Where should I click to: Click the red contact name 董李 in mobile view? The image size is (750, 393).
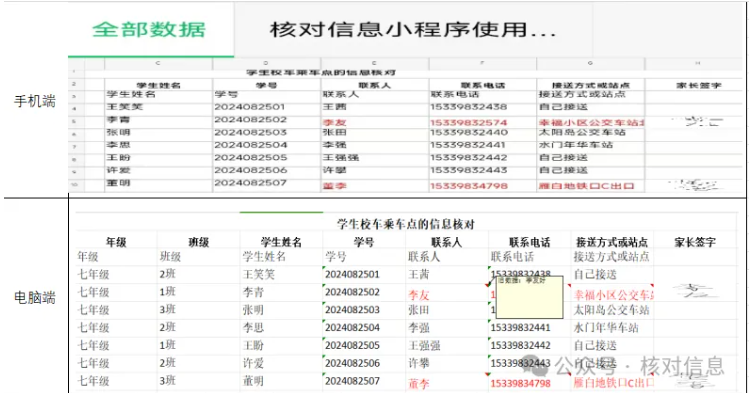(334, 186)
